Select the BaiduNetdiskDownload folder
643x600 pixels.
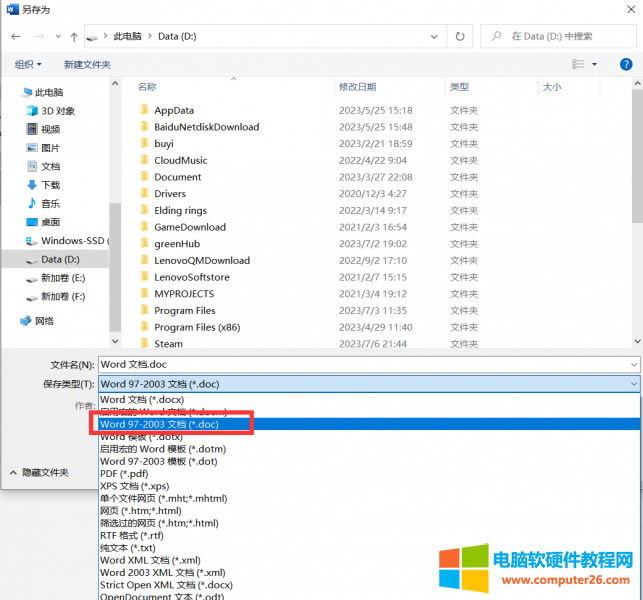click(206, 127)
